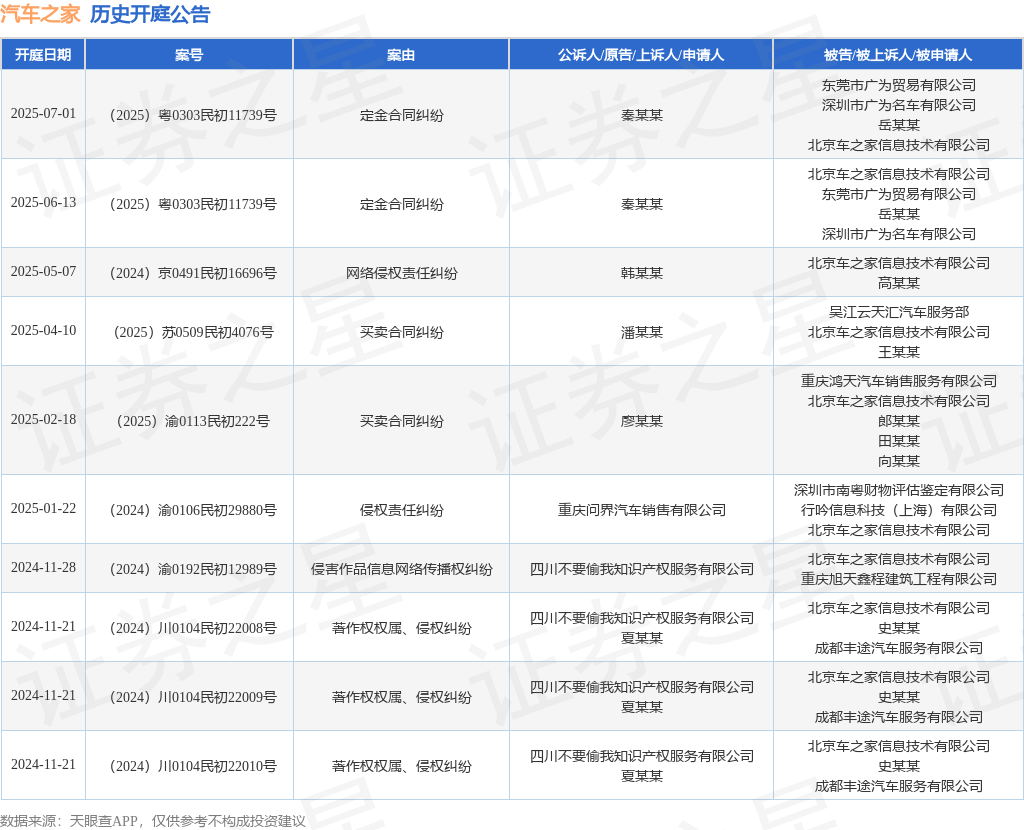Click defendant 深圳市南粤财物评估鉴定有限公司
Image resolution: width=1024 pixels, height=830 pixels.
click(899, 490)
